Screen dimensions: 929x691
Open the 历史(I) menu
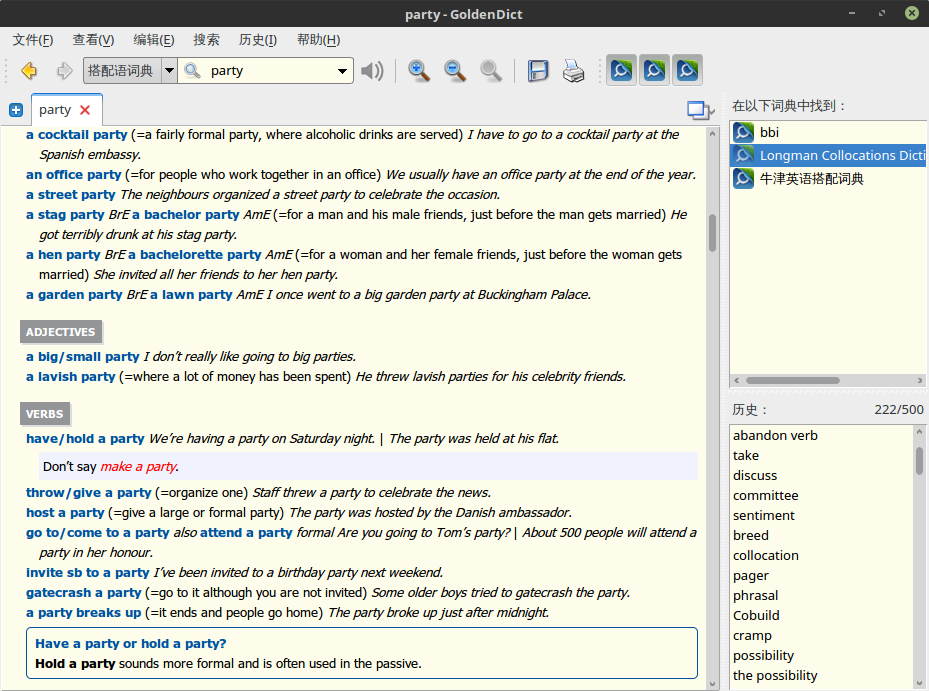click(258, 40)
